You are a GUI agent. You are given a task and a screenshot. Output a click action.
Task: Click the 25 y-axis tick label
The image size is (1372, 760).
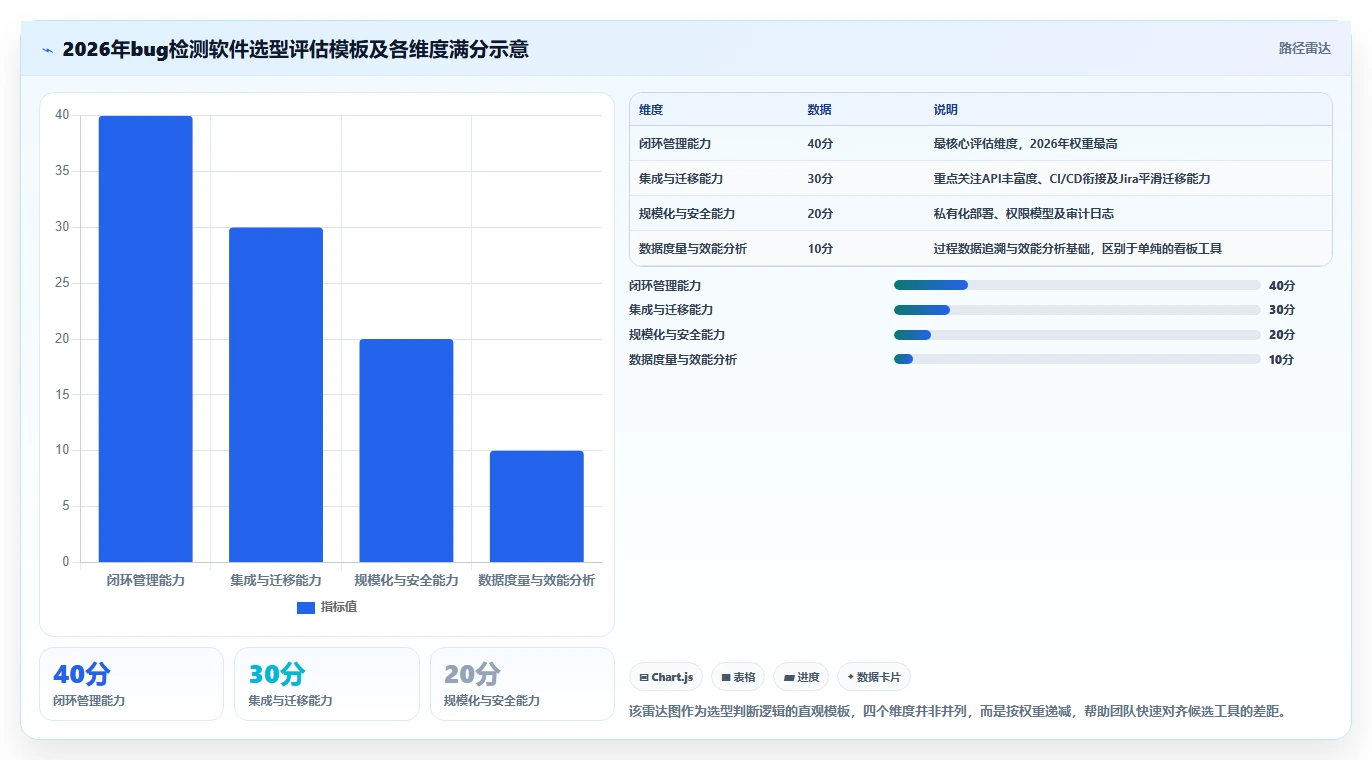(62, 283)
